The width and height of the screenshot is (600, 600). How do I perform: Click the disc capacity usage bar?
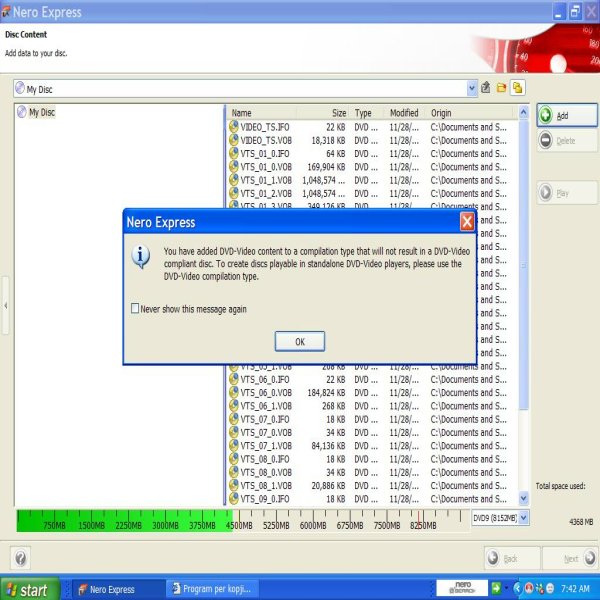243,521
